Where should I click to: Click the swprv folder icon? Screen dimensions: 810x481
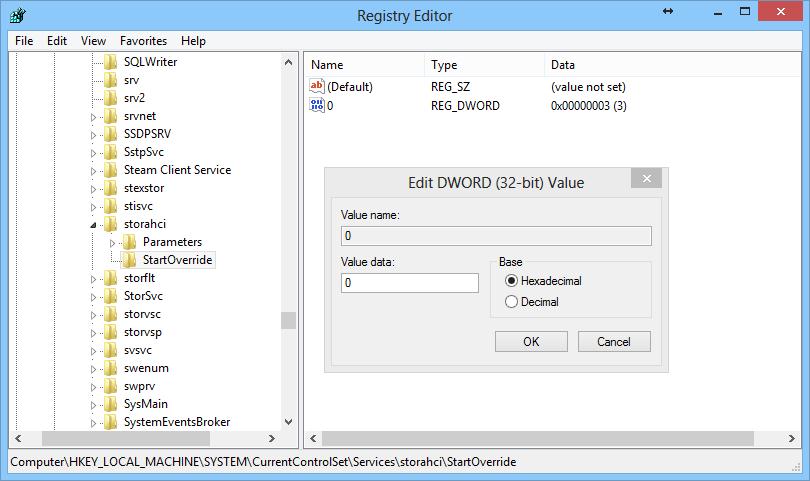111,386
